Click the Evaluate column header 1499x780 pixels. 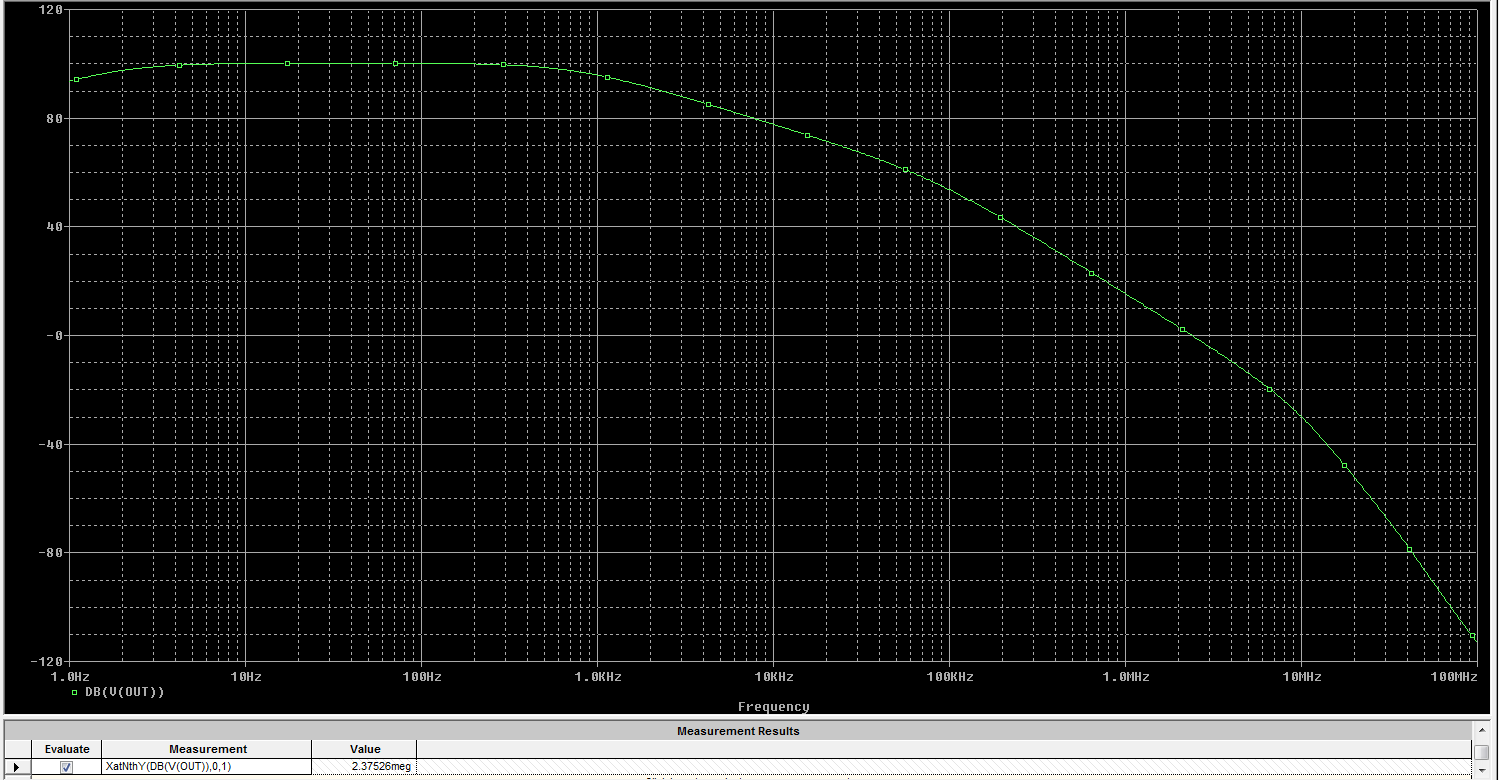(x=67, y=749)
